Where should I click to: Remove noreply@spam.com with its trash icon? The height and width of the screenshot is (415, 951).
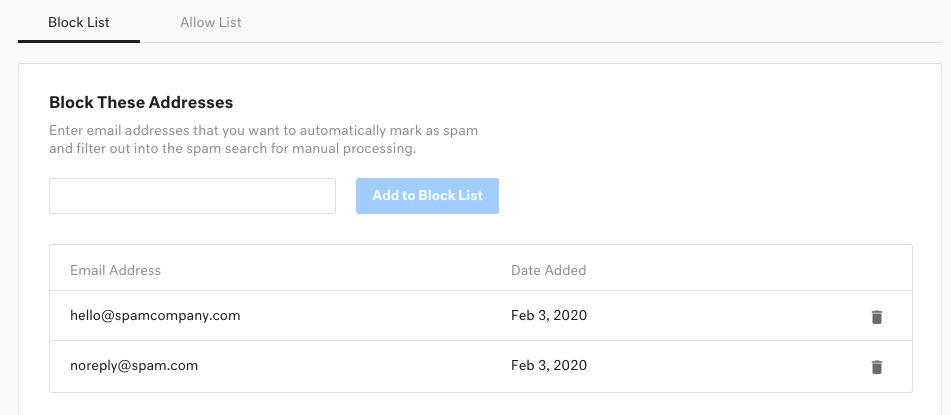pyautogui.click(x=877, y=367)
